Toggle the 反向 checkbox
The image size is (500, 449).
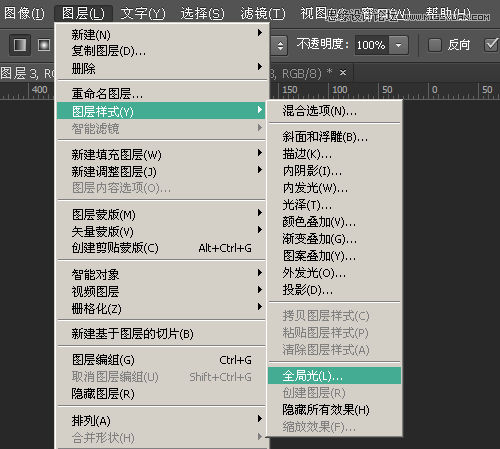[435, 45]
